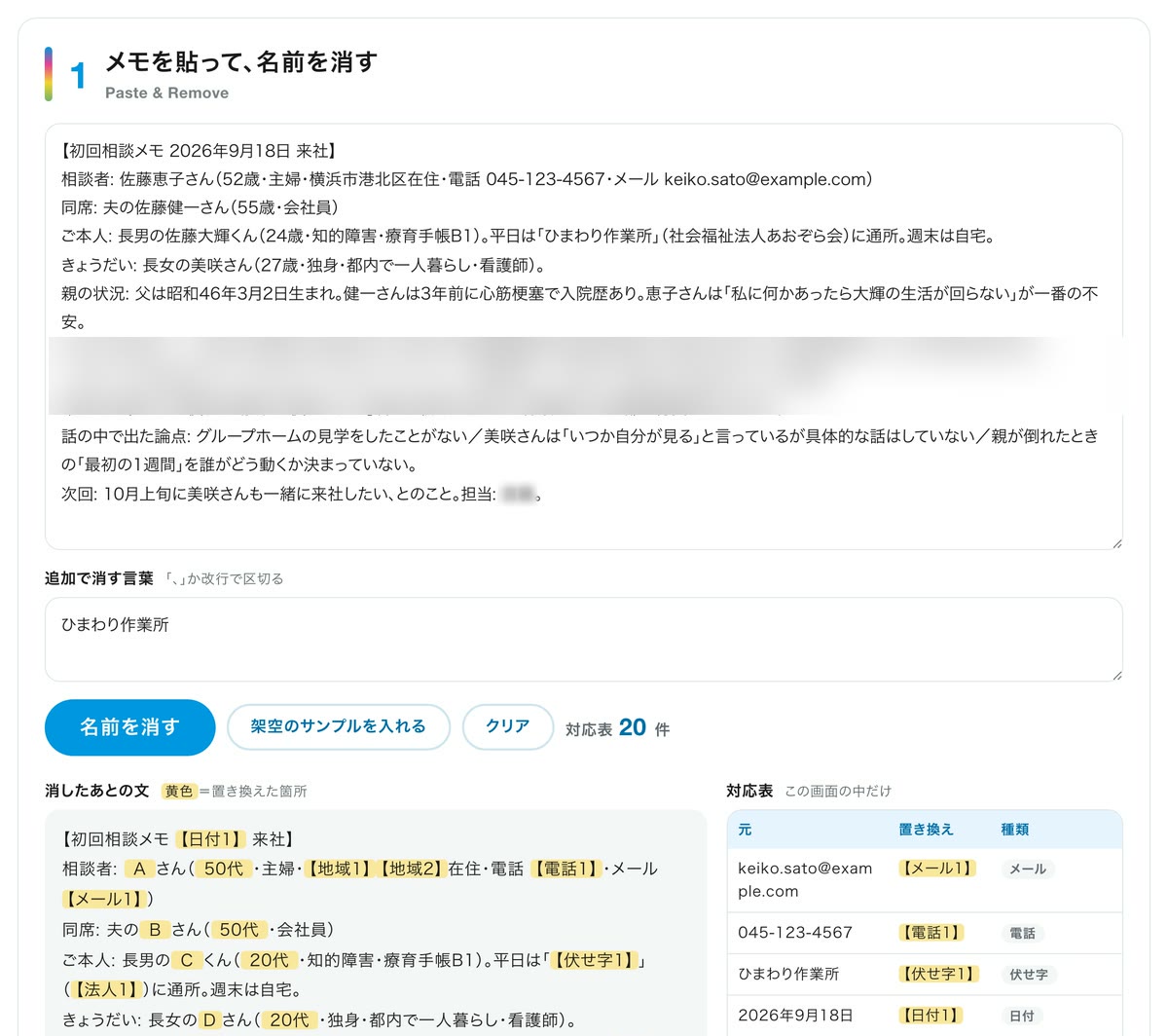Click the memo textarea resize handle
Viewport: 1168px width, 1036px height.
1116,542
